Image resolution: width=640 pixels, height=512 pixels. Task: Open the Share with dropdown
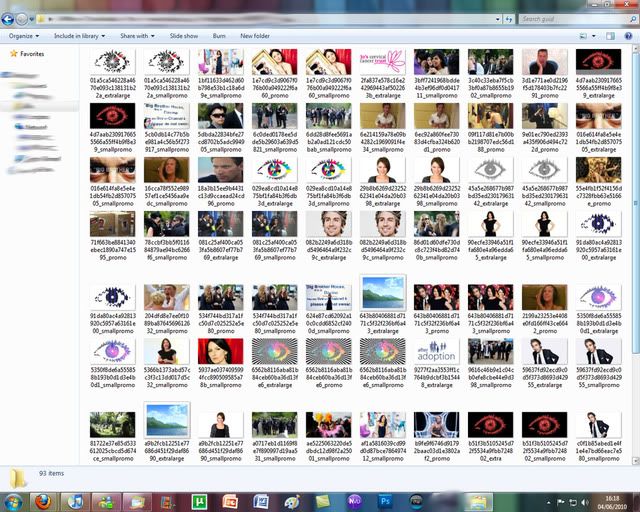pyautogui.click(x=137, y=36)
